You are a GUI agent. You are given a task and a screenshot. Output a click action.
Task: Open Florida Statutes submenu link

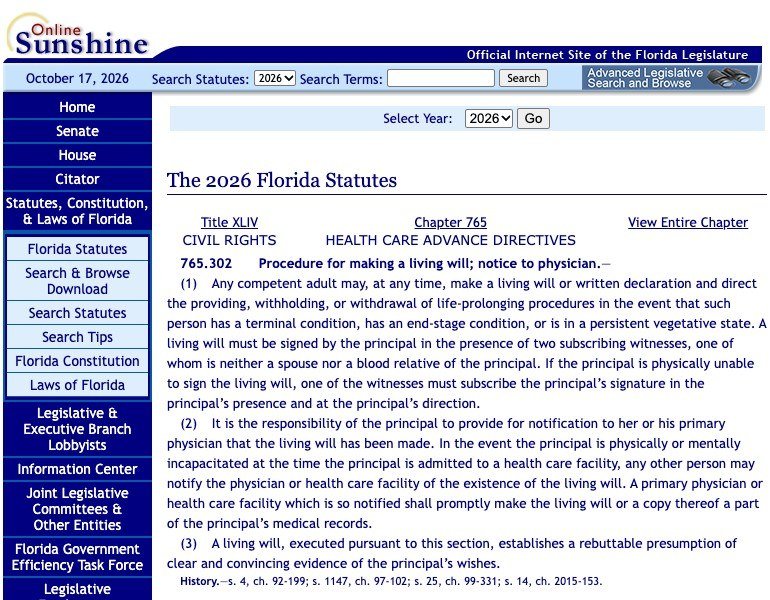[77, 249]
